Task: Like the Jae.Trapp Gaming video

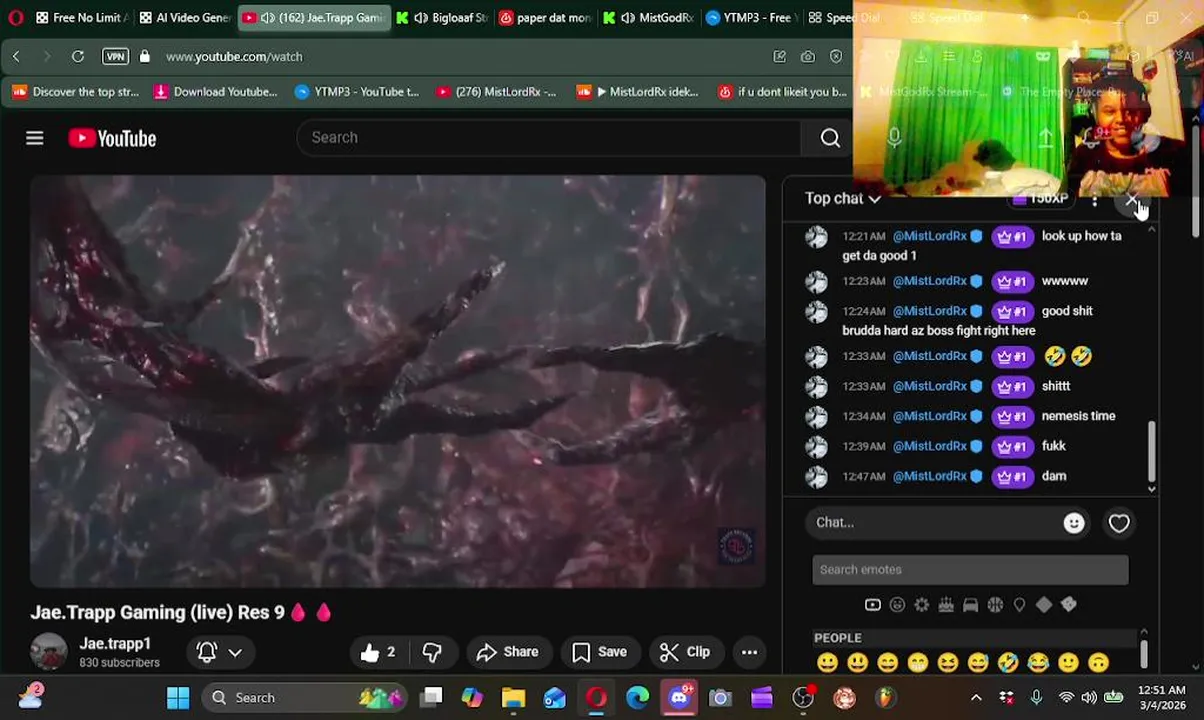Action: coord(378,652)
